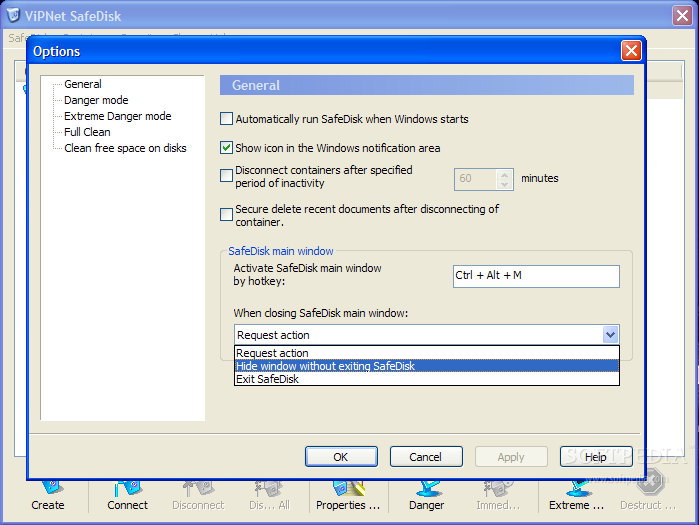Pick Exit SafeDisk in the dropdown list
Image resolution: width=699 pixels, height=525 pixels.
point(427,379)
